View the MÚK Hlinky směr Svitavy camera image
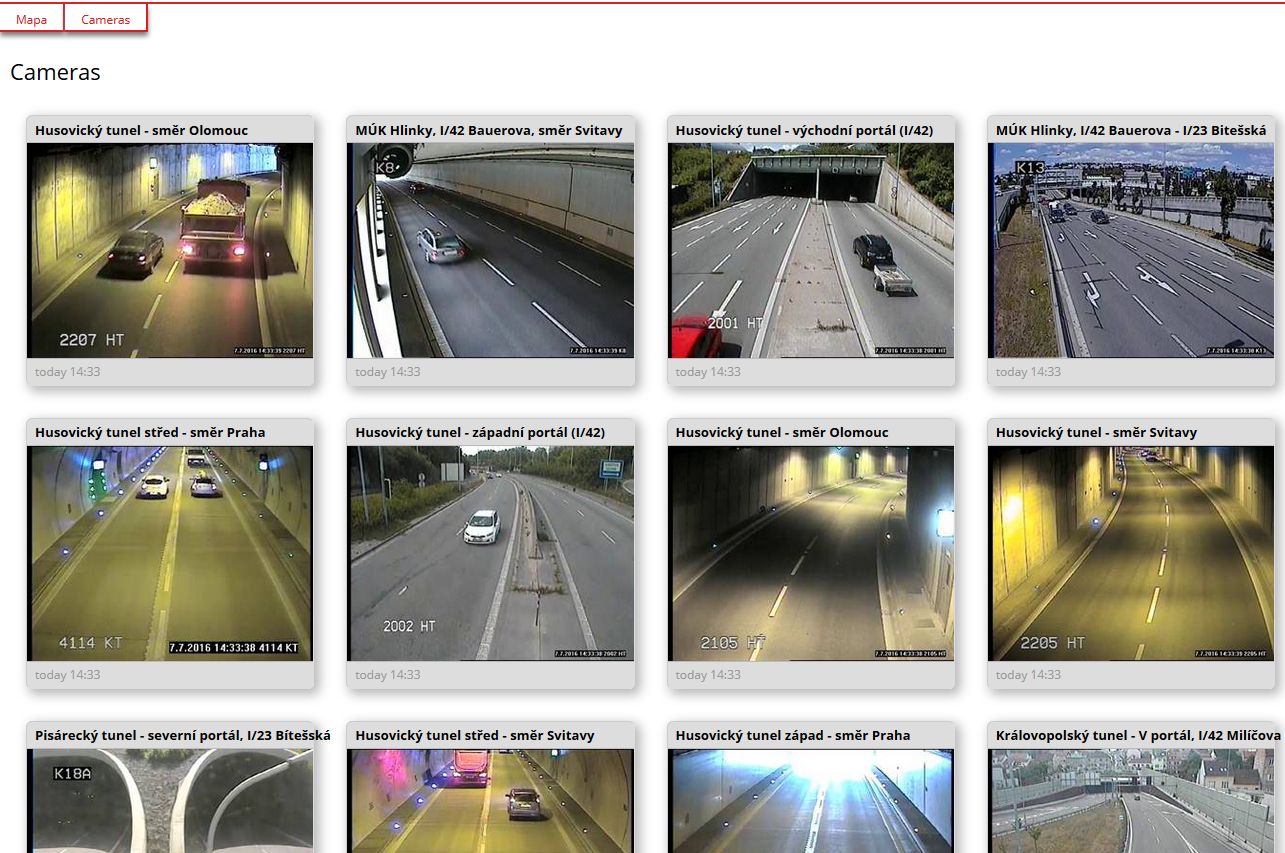 (490, 250)
